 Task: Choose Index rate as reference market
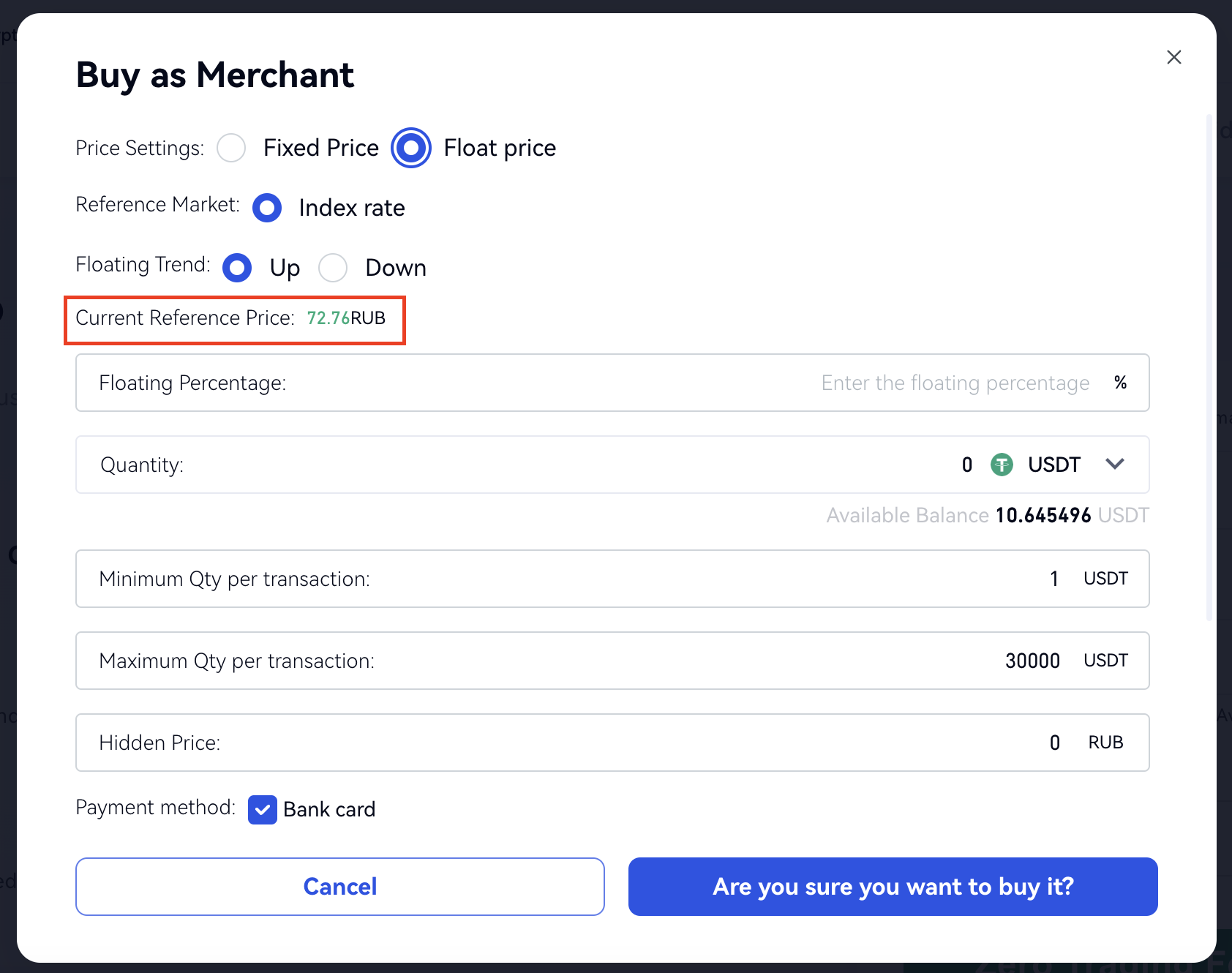coord(267,208)
